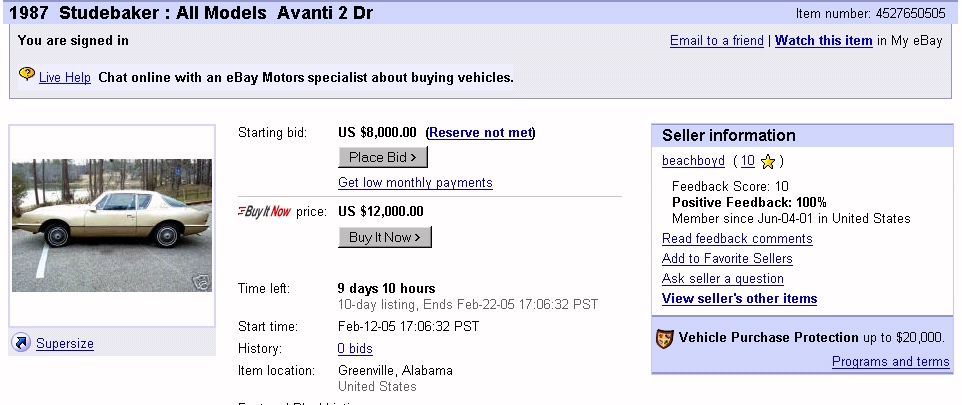
Task: View the 0 bids history link
Action: pyautogui.click(x=355, y=349)
